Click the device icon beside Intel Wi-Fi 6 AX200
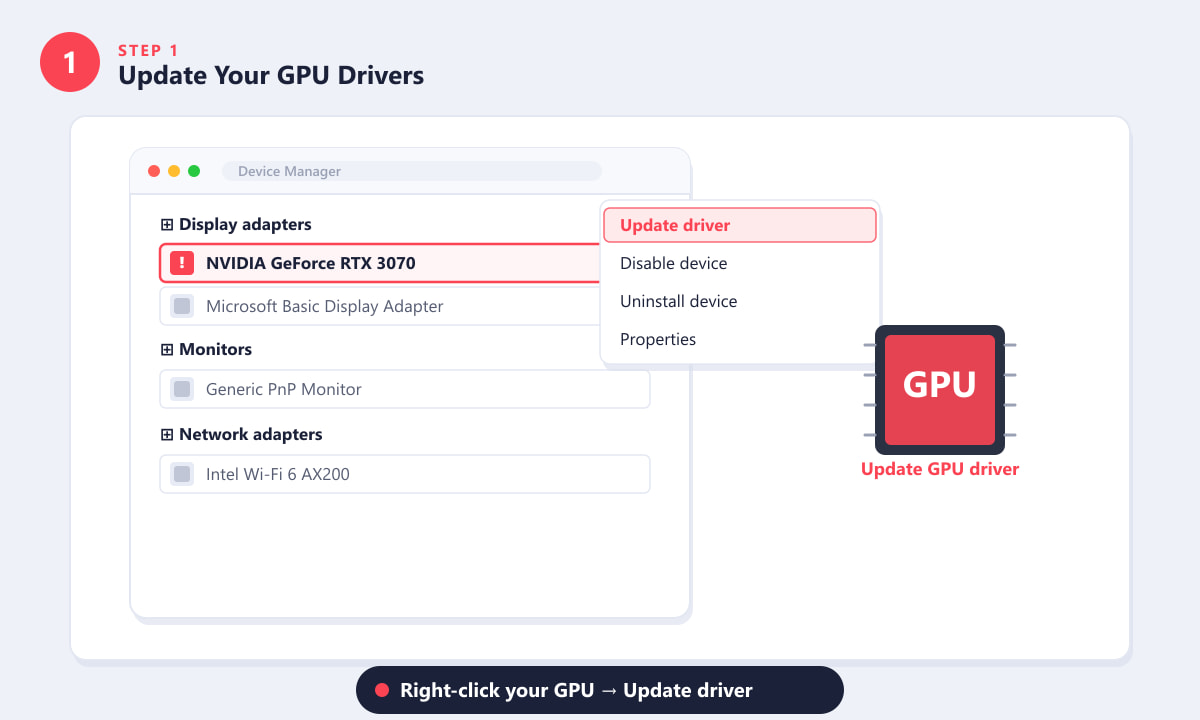Viewport: 1200px width, 720px height. pos(182,474)
